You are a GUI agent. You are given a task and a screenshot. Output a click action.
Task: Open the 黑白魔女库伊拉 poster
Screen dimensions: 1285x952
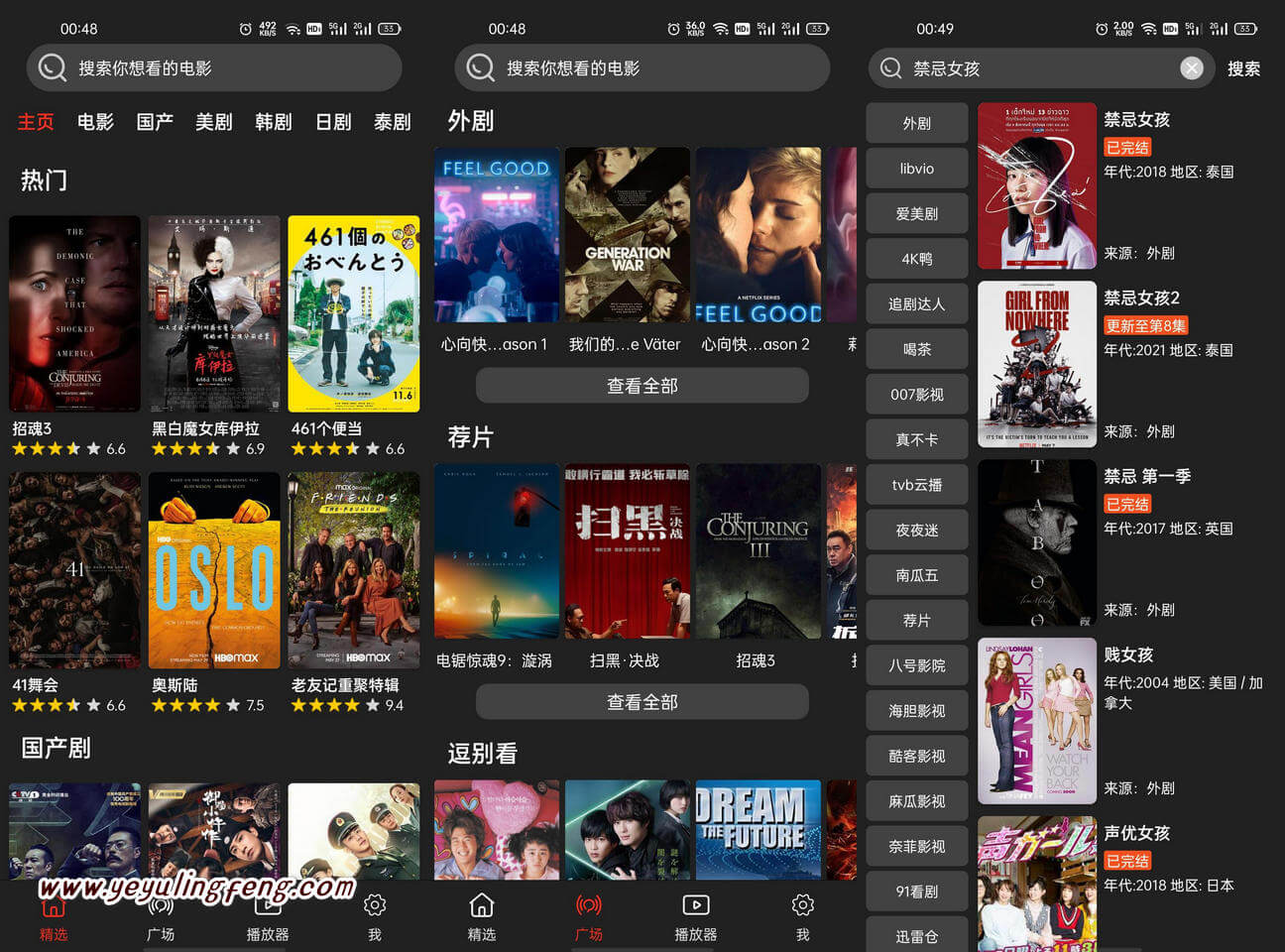point(214,313)
